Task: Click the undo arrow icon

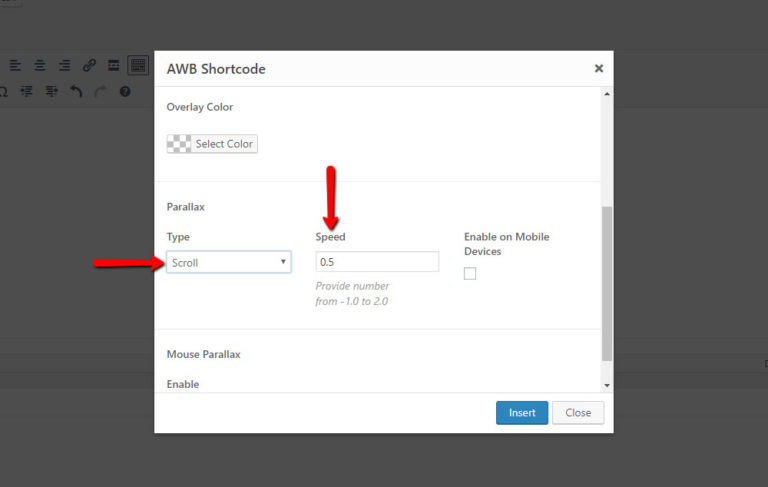Action: point(77,91)
